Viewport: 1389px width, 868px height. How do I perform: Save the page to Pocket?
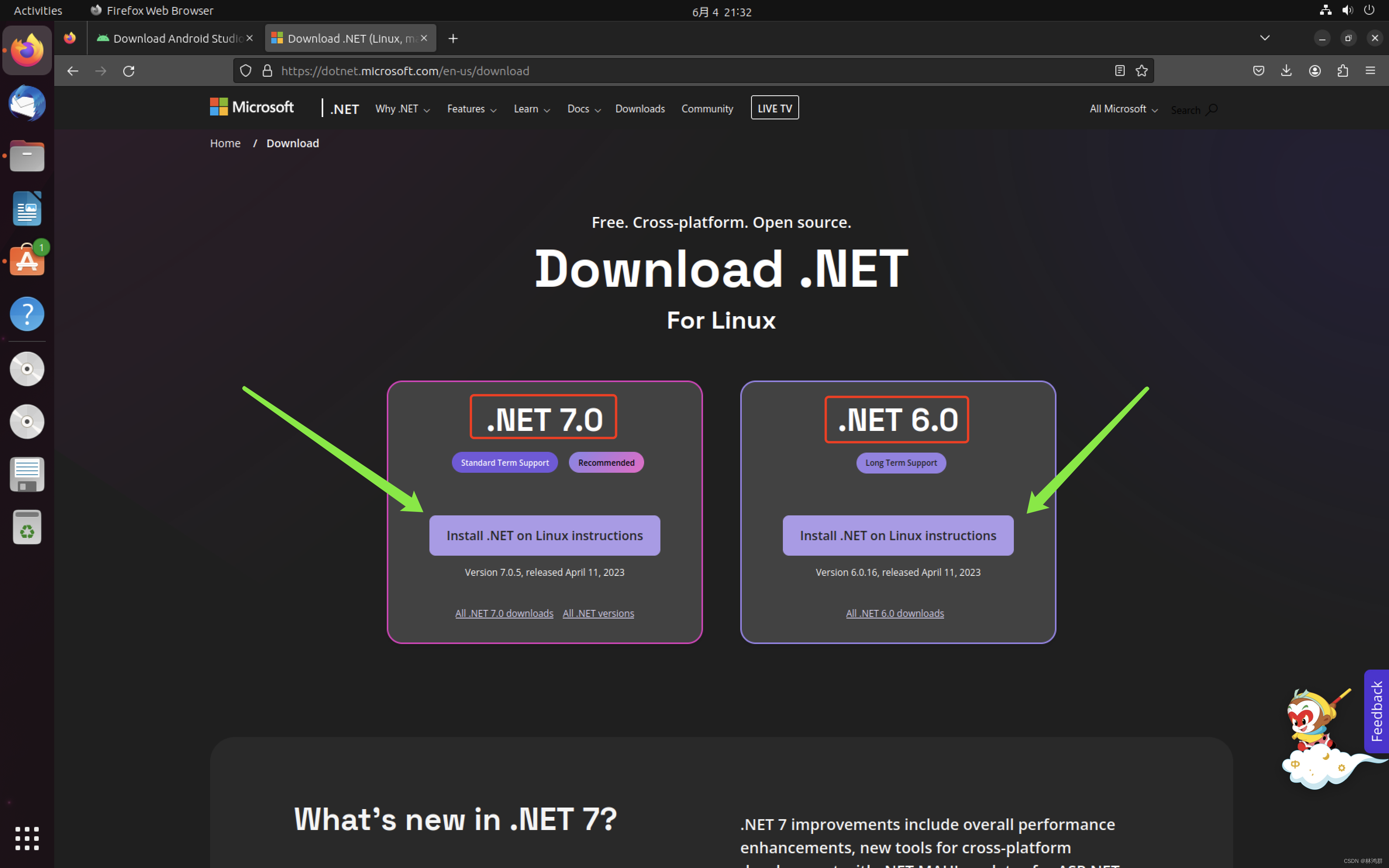1259,71
